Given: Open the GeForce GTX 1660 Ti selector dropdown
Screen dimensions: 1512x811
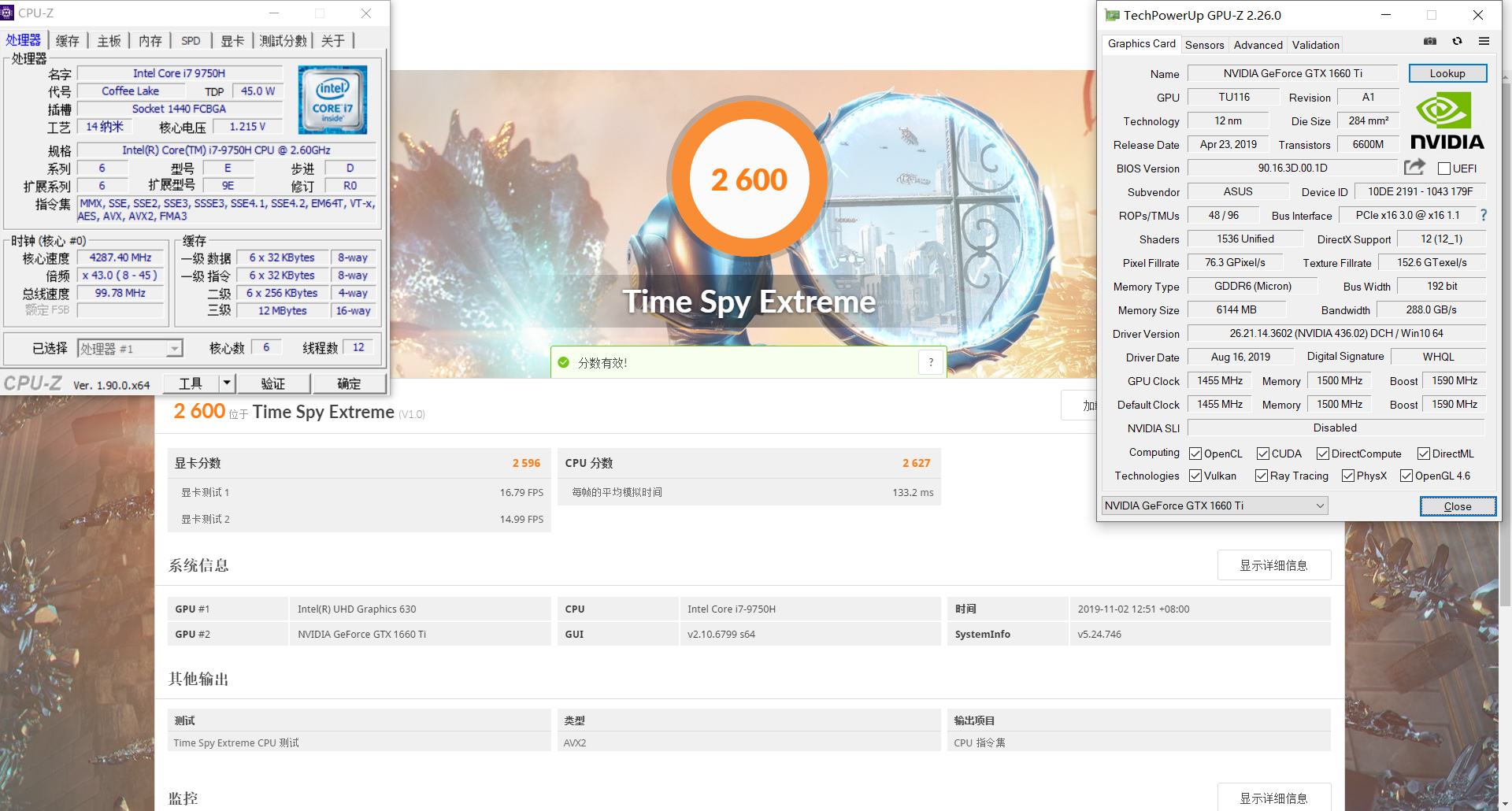Looking at the screenshot, I should click(1215, 505).
